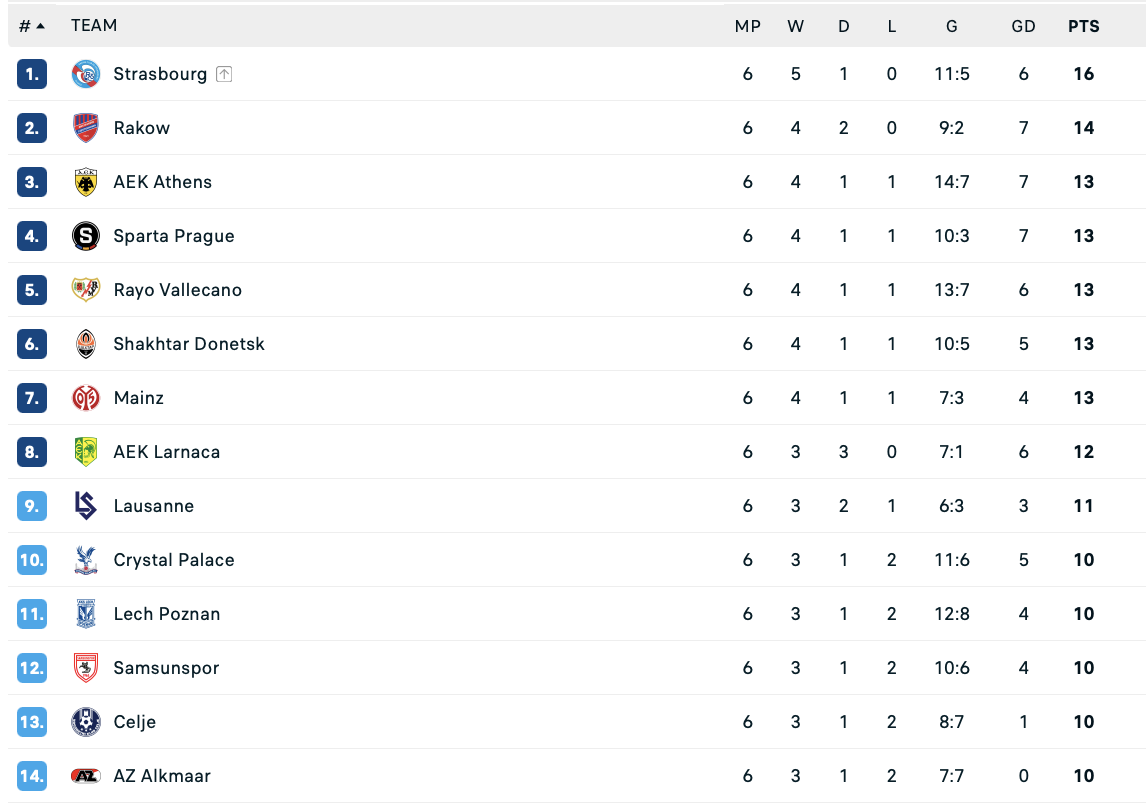This screenshot has height=808, width=1146.
Task: Click the Mainz club logo
Action: (86, 398)
